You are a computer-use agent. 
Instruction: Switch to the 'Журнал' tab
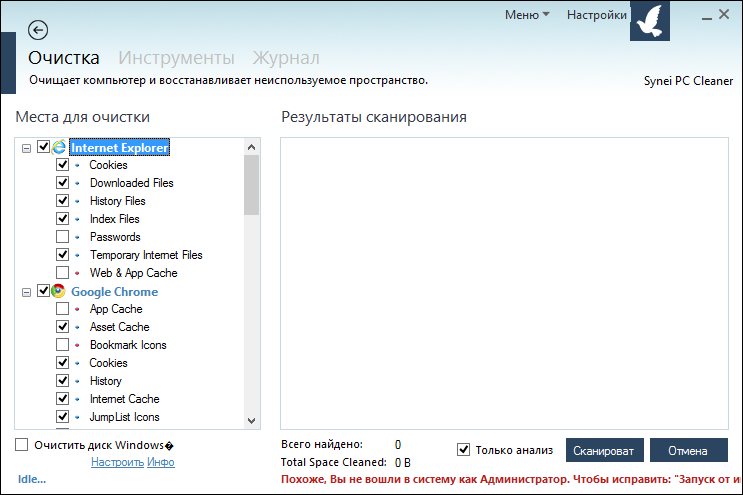point(286,58)
